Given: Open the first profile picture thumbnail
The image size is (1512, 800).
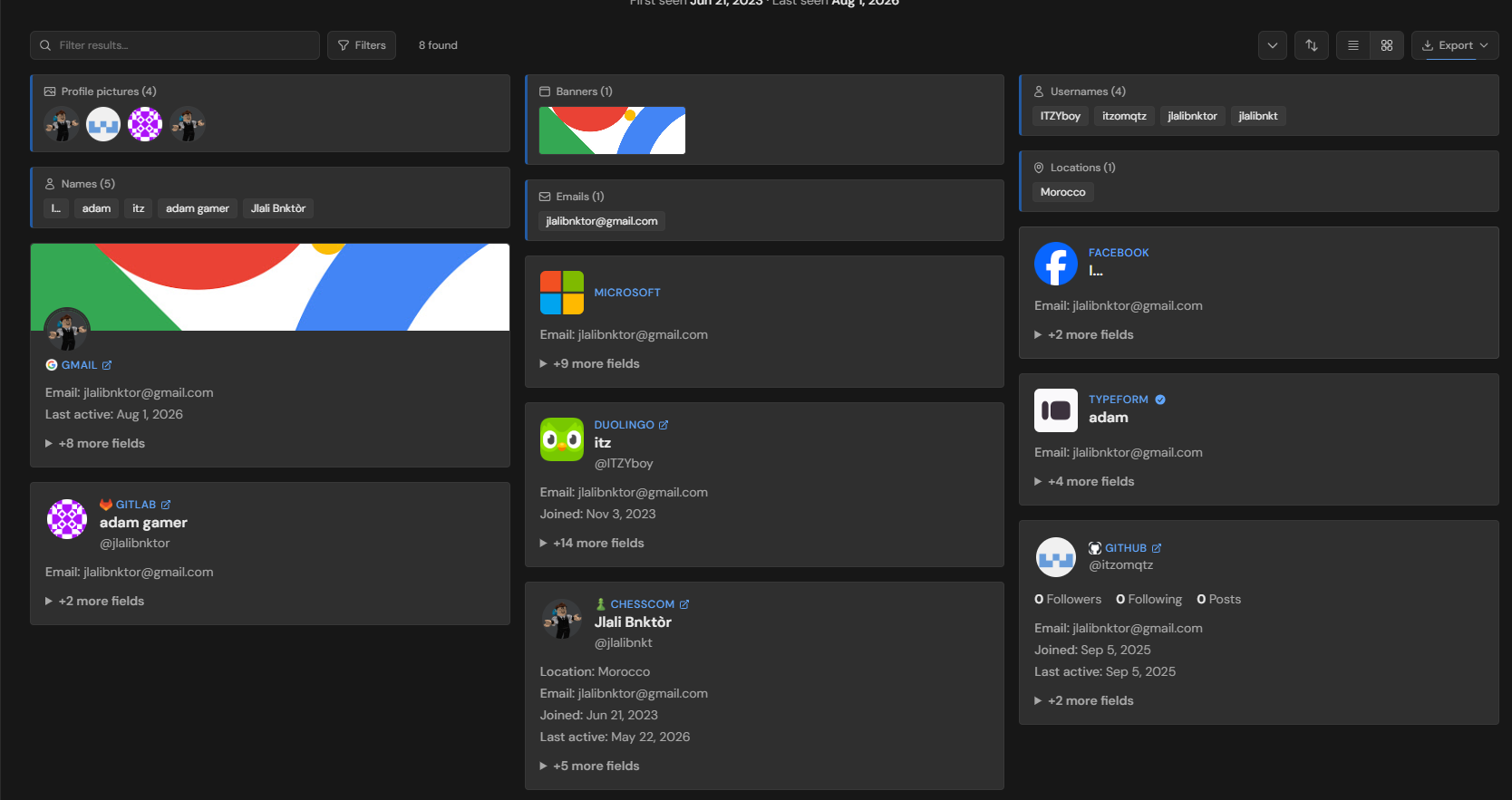Looking at the screenshot, I should [62, 124].
